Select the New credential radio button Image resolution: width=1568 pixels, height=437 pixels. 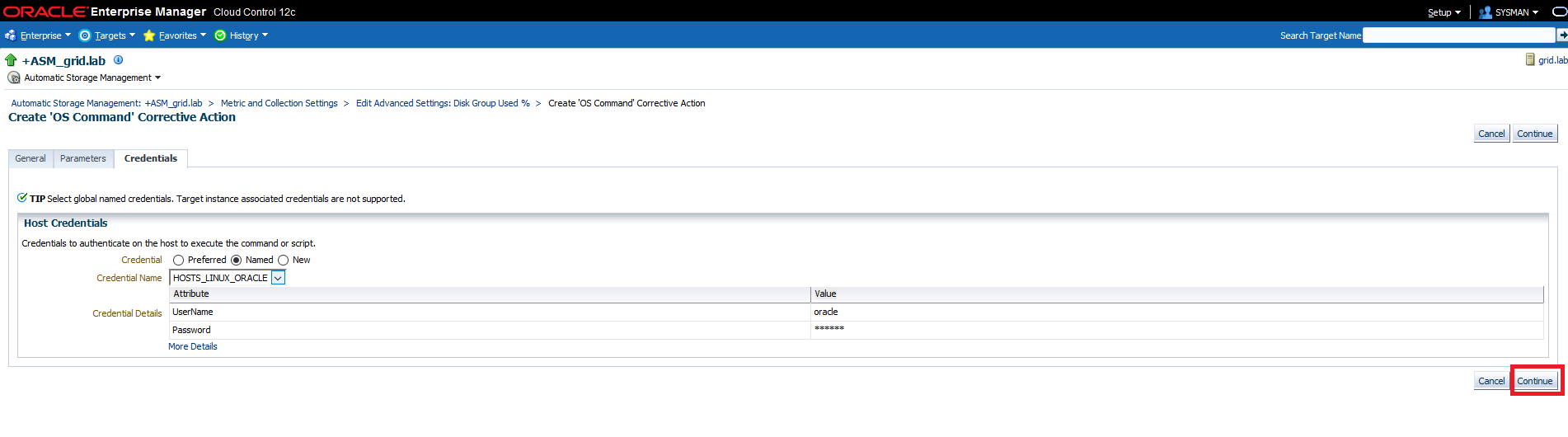pyautogui.click(x=283, y=260)
